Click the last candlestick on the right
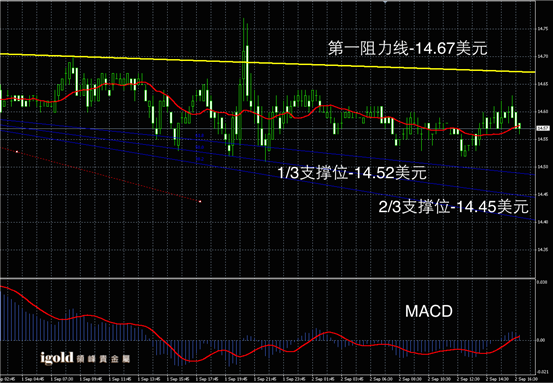 point(519,127)
